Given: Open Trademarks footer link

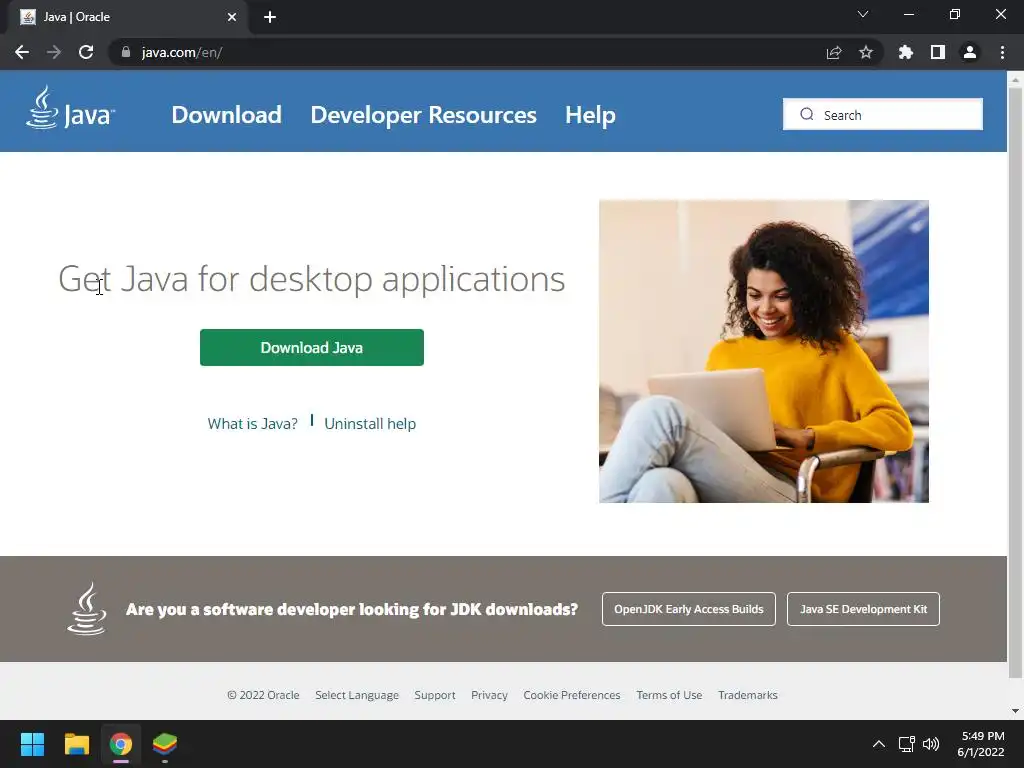Looking at the screenshot, I should pos(748,695).
